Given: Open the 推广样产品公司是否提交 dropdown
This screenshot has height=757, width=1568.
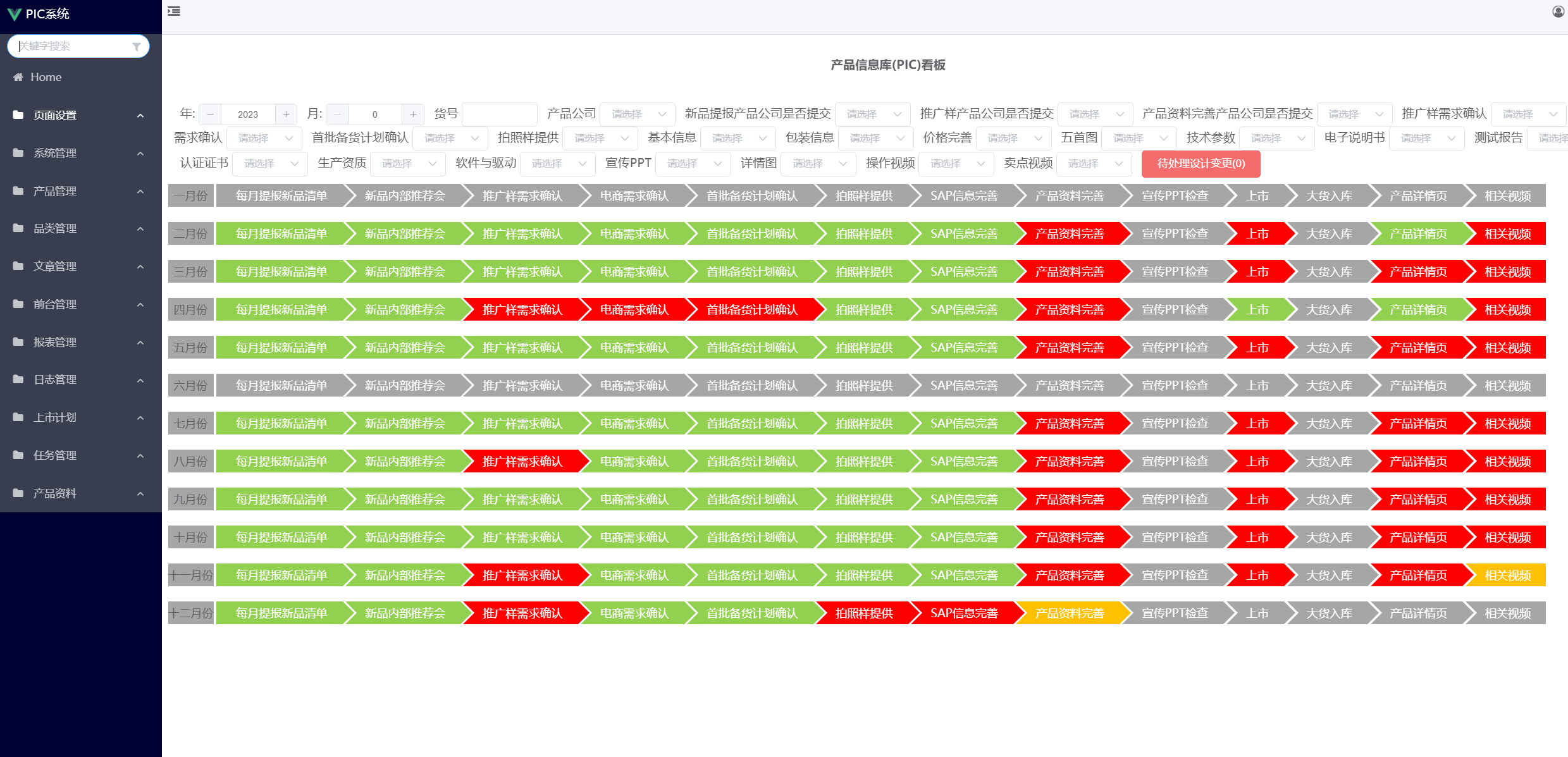Looking at the screenshot, I should [1096, 114].
